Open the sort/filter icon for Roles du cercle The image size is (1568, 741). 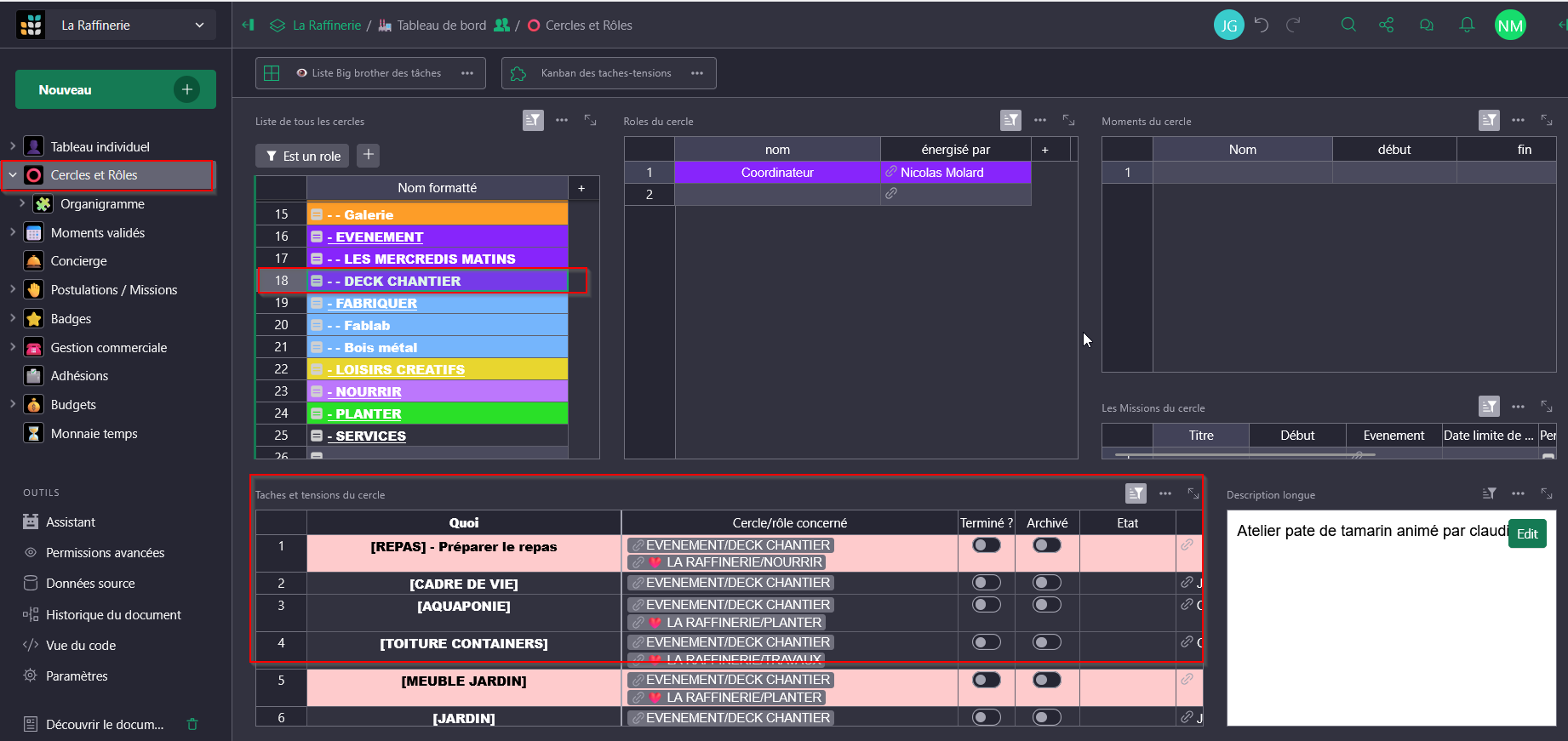[1010, 121]
